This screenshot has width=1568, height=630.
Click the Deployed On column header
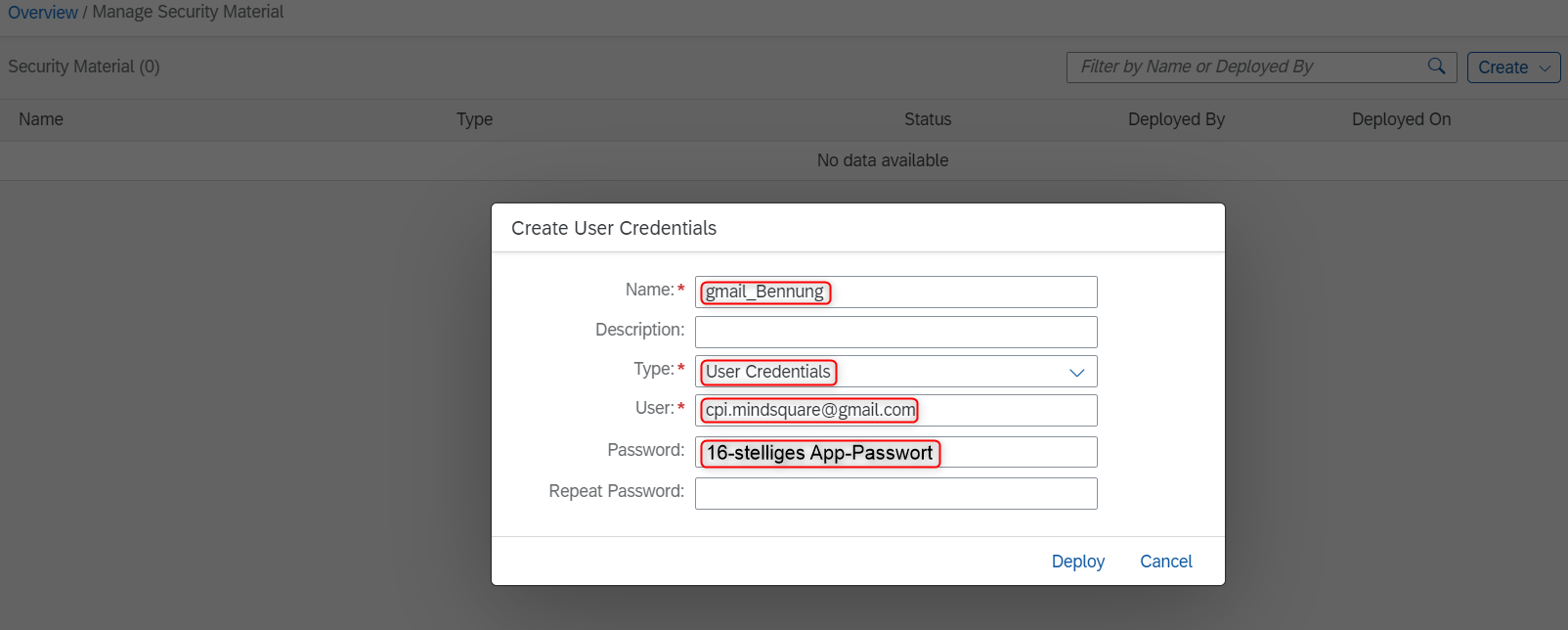1401,119
